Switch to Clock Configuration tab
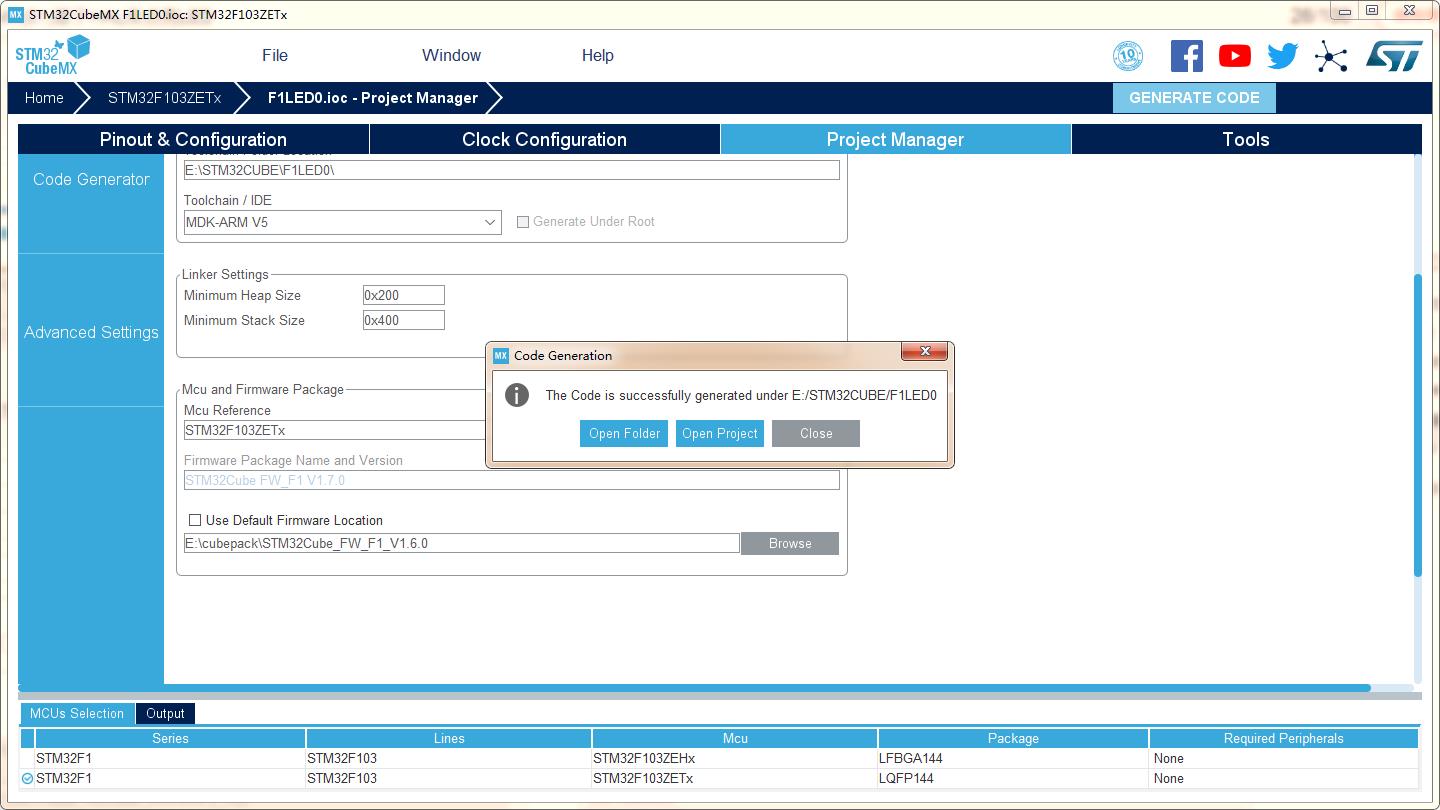The height and width of the screenshot is (810, 1440). coord(544,139)
